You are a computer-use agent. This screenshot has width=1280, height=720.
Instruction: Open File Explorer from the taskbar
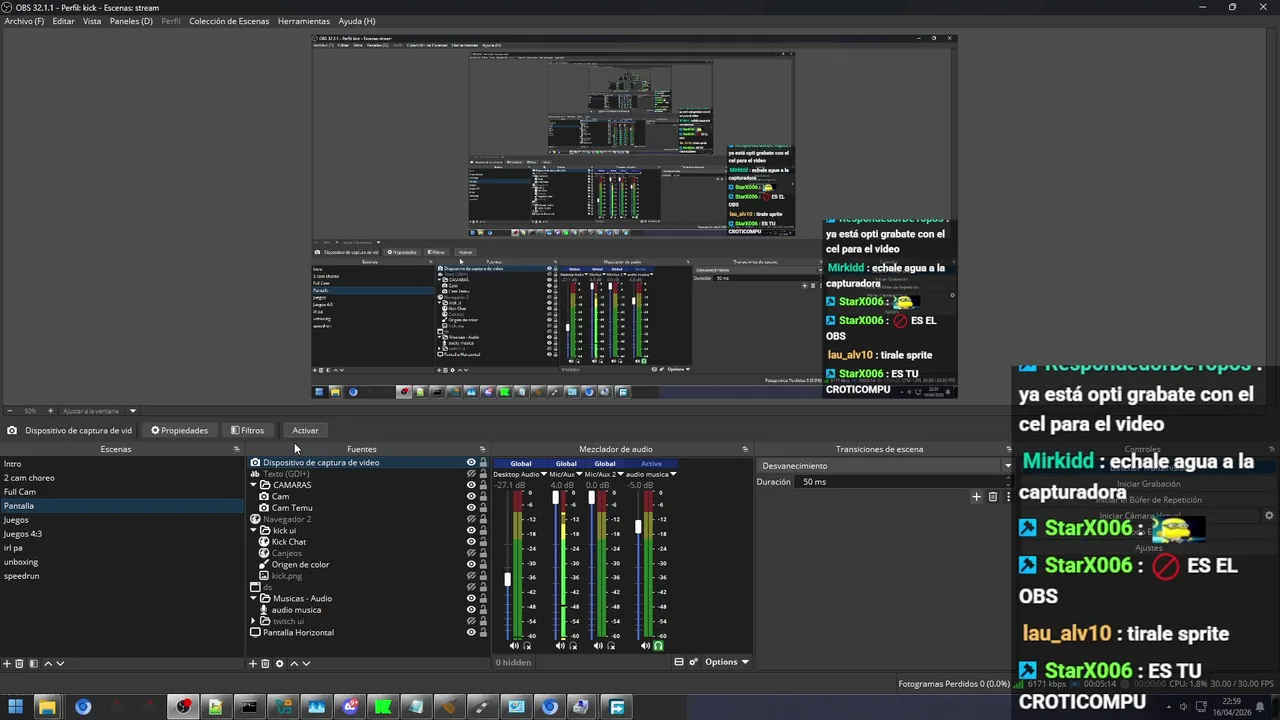point(47,707)
